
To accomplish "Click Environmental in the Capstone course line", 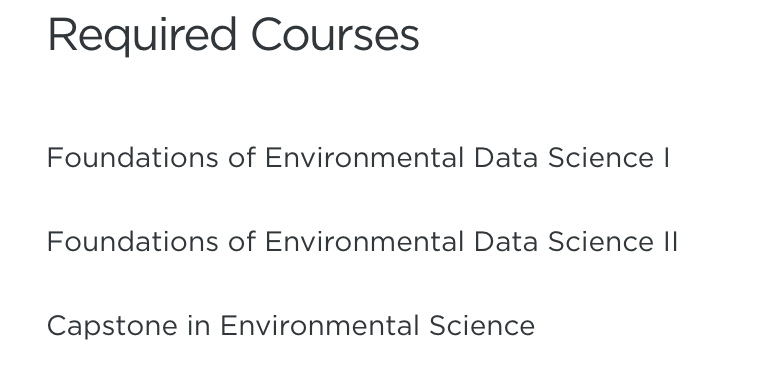I will pyautogui.click(x=319, y=326).
